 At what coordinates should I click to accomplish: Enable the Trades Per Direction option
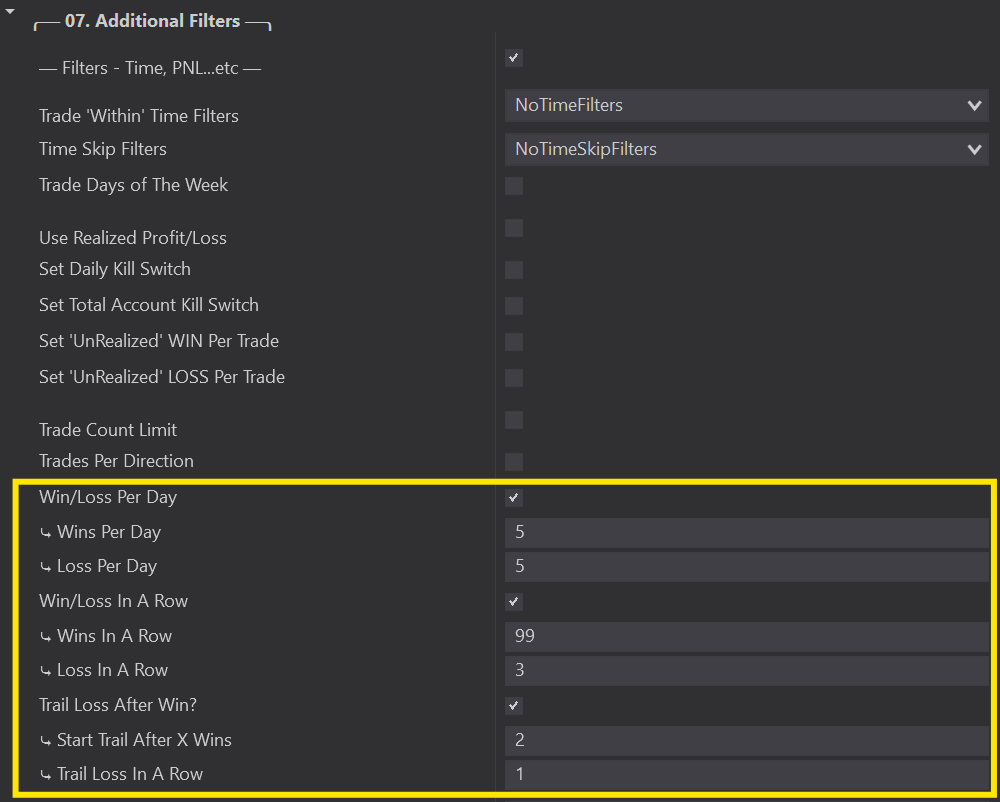click(514, 462)
